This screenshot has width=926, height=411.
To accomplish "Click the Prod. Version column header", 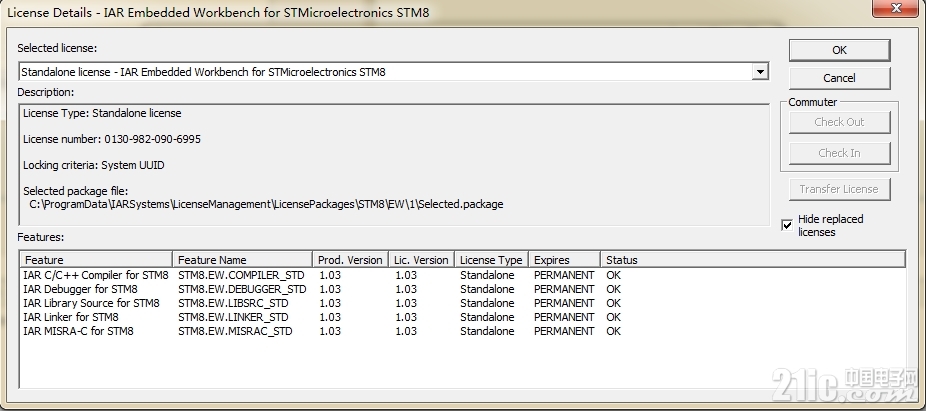I will click(x=350, y=260).
